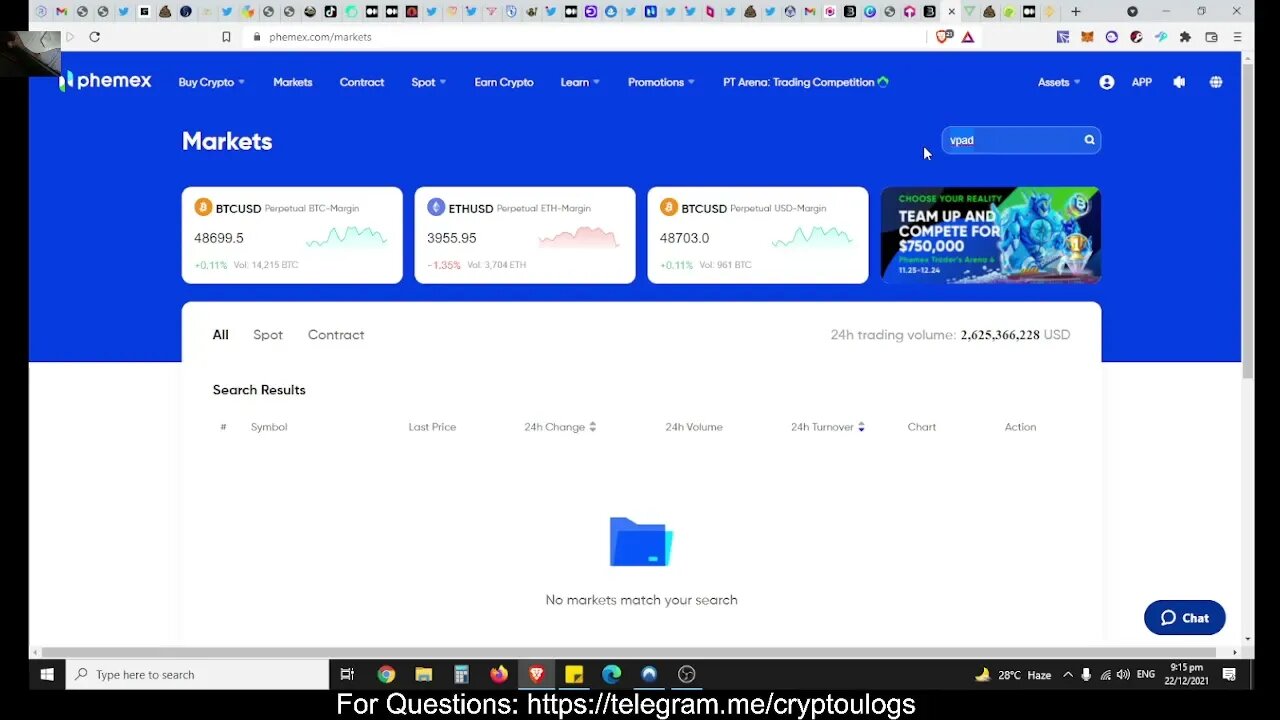1280x720 pixels.
Task: Expand the Assets dropdown
Action: coord(1059,82)
